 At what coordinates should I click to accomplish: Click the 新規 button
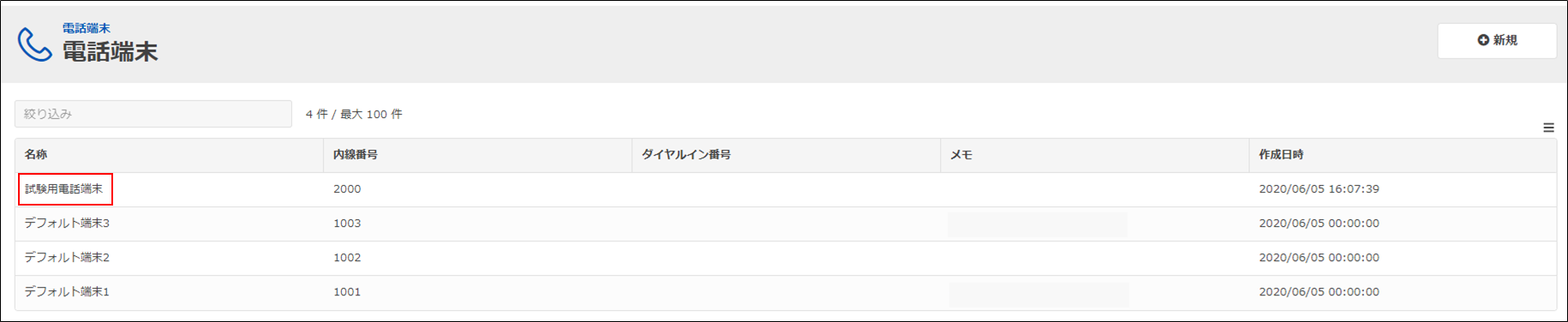click(1497, 40)
